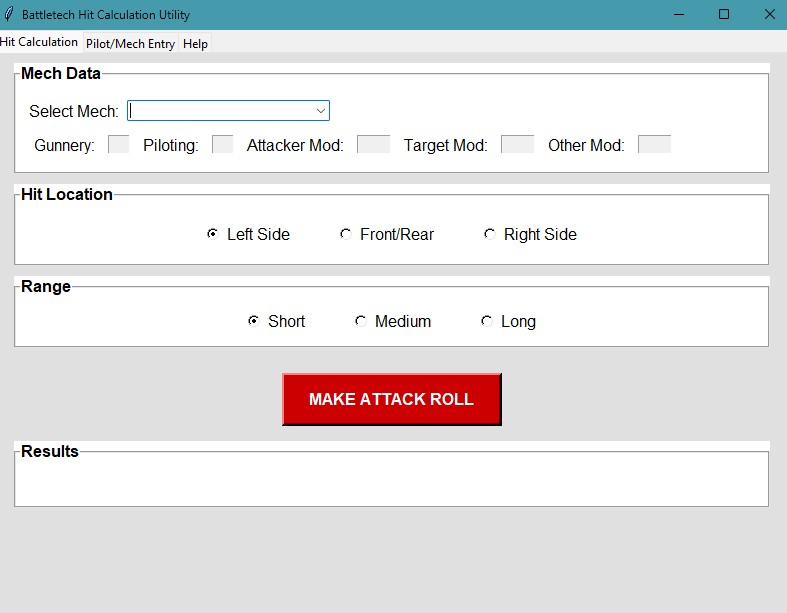Click the Gunnery input box
The image size is (787, 613).
[x=118, y=144]
